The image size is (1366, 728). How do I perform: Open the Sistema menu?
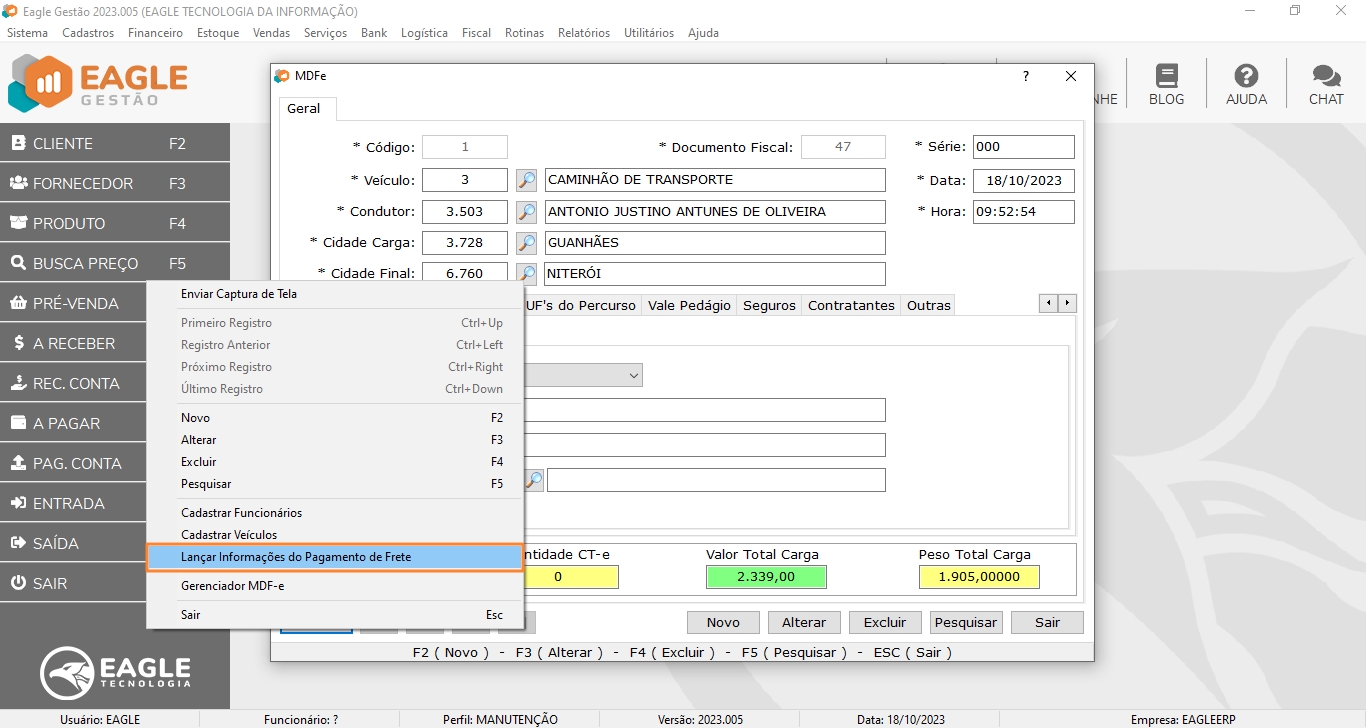27,33
